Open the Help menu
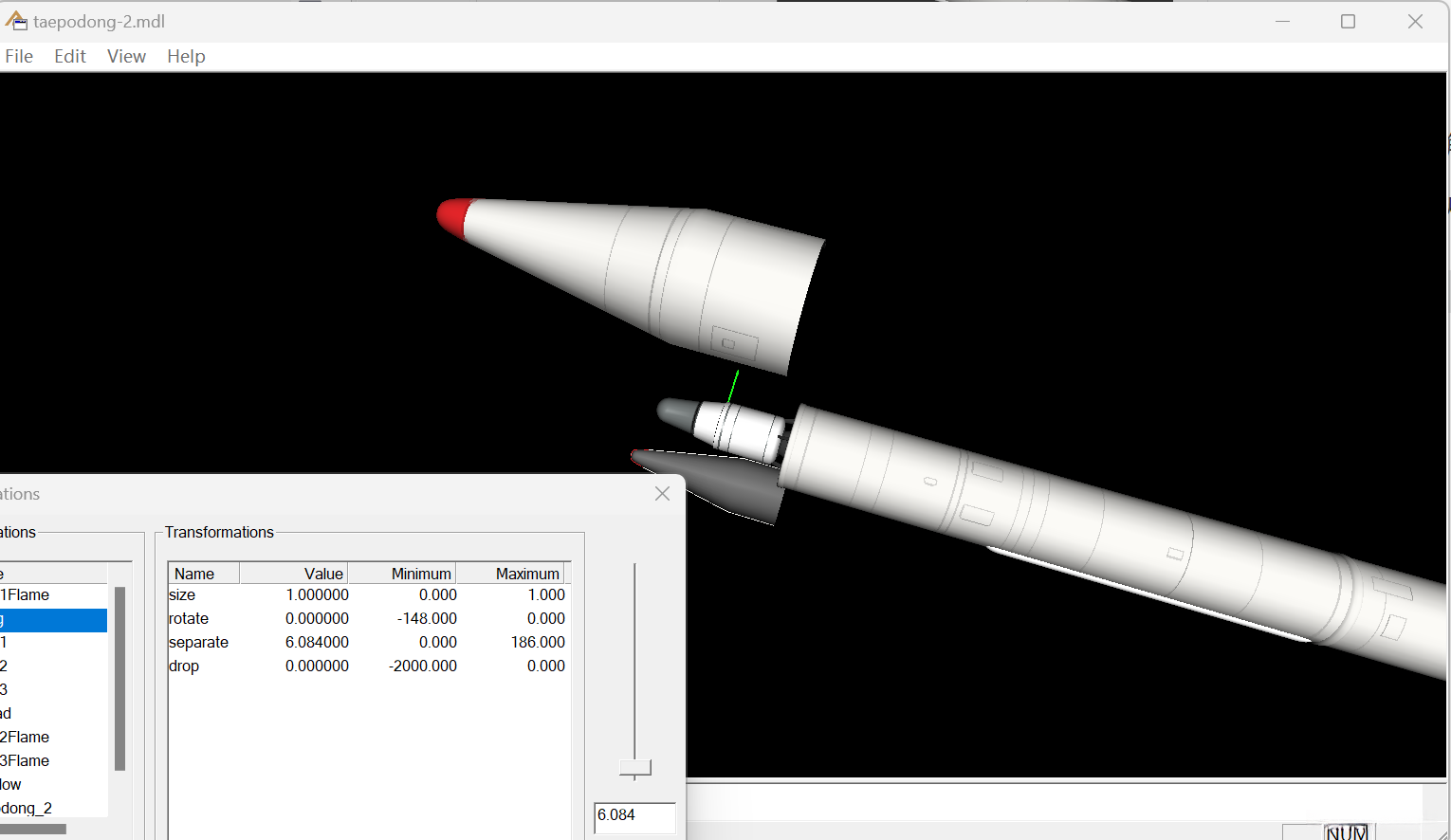The image size is (1451, 840). tap(186, 56)
